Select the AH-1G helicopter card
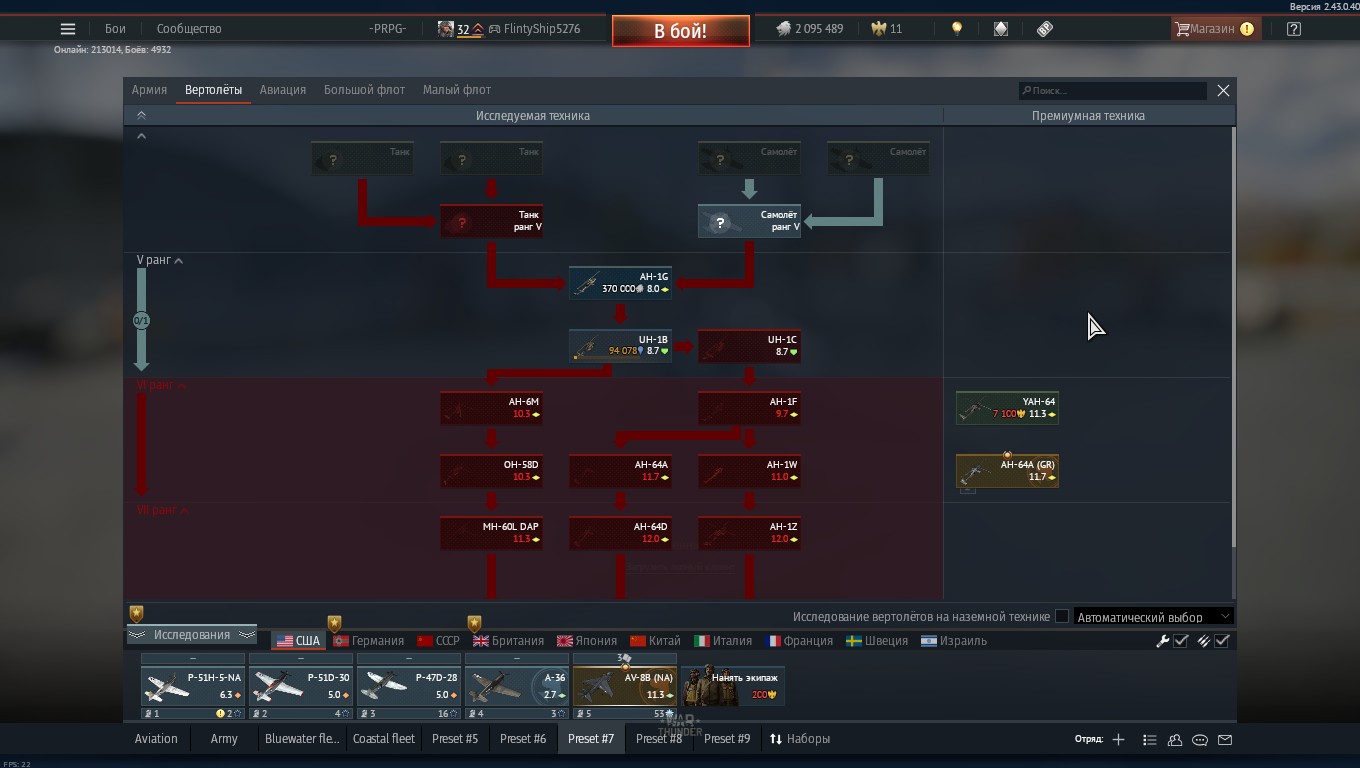Image resolution: width=1360 pixels, height=768 pixels. click(620, 283)
